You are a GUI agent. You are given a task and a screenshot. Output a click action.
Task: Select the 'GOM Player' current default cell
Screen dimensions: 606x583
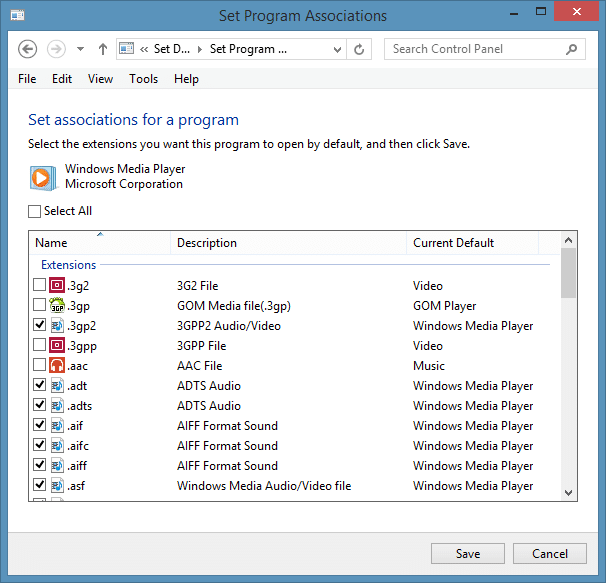(444, 306)
